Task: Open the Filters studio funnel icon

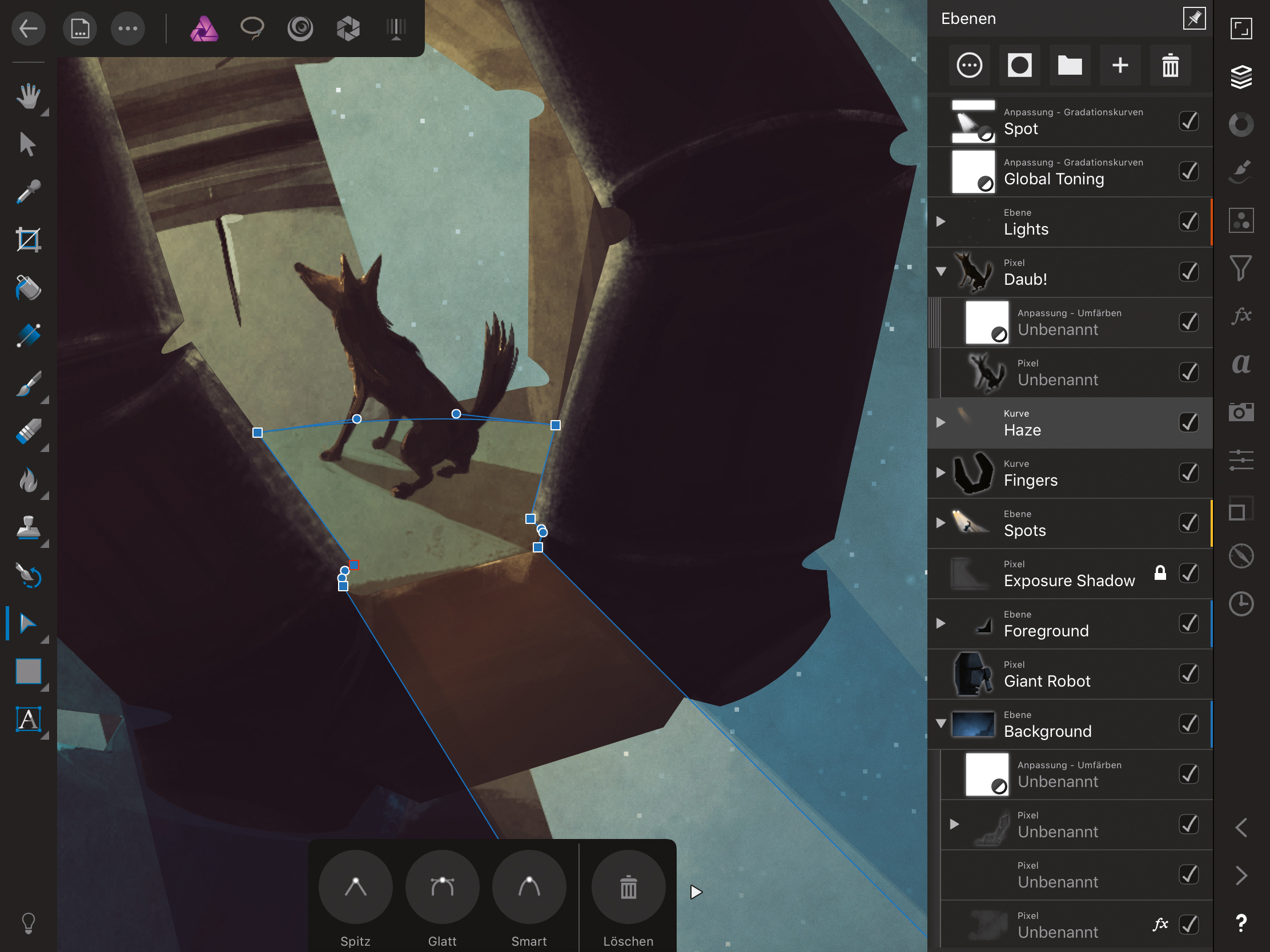Action: click(1241, 268)
